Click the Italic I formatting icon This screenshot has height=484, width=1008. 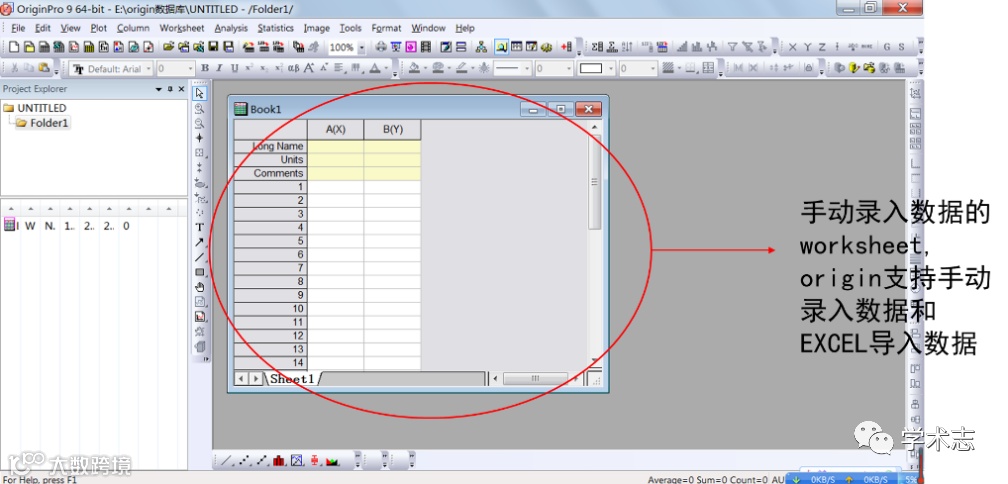(219, 68)
